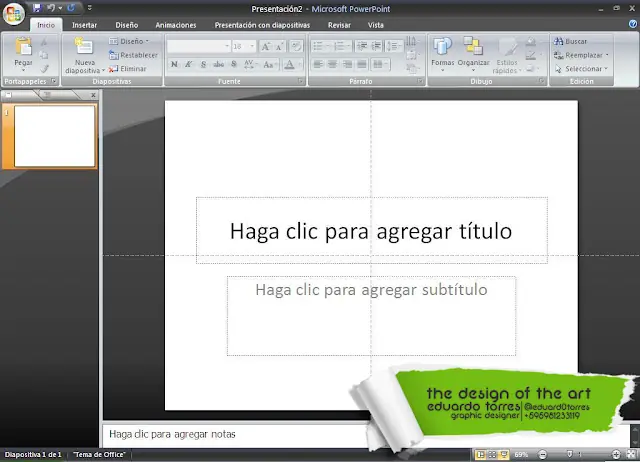Click the Nueva diapositiva icon
Viewport: 640px width, 462px height.
tap(84, 47)
